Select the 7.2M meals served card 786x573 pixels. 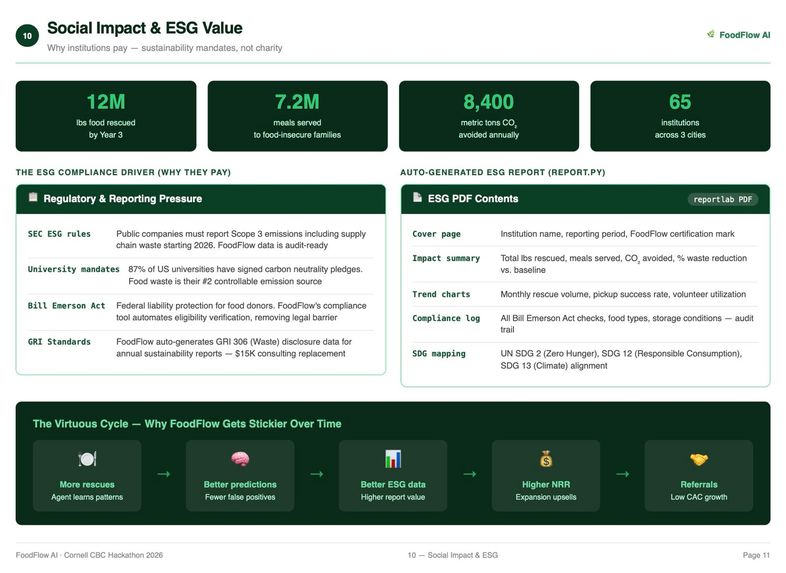[297, 116]
